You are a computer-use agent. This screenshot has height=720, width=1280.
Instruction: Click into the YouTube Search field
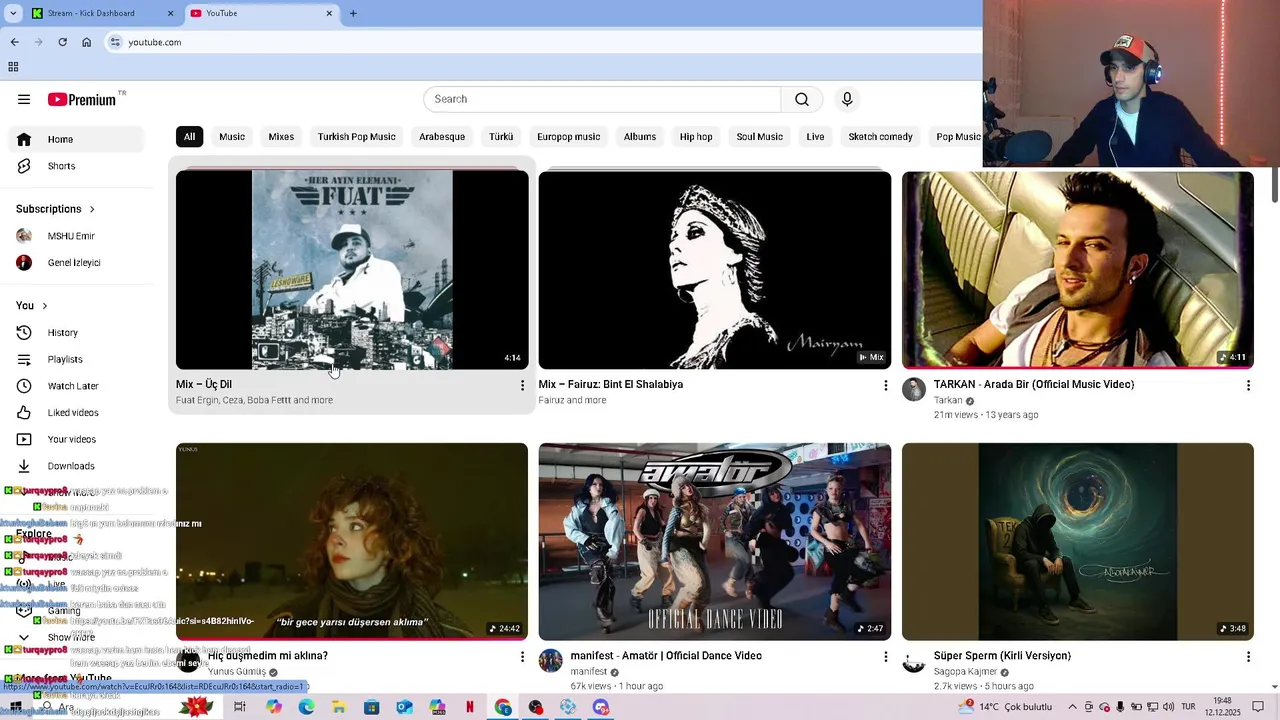(x=602, y=99)
